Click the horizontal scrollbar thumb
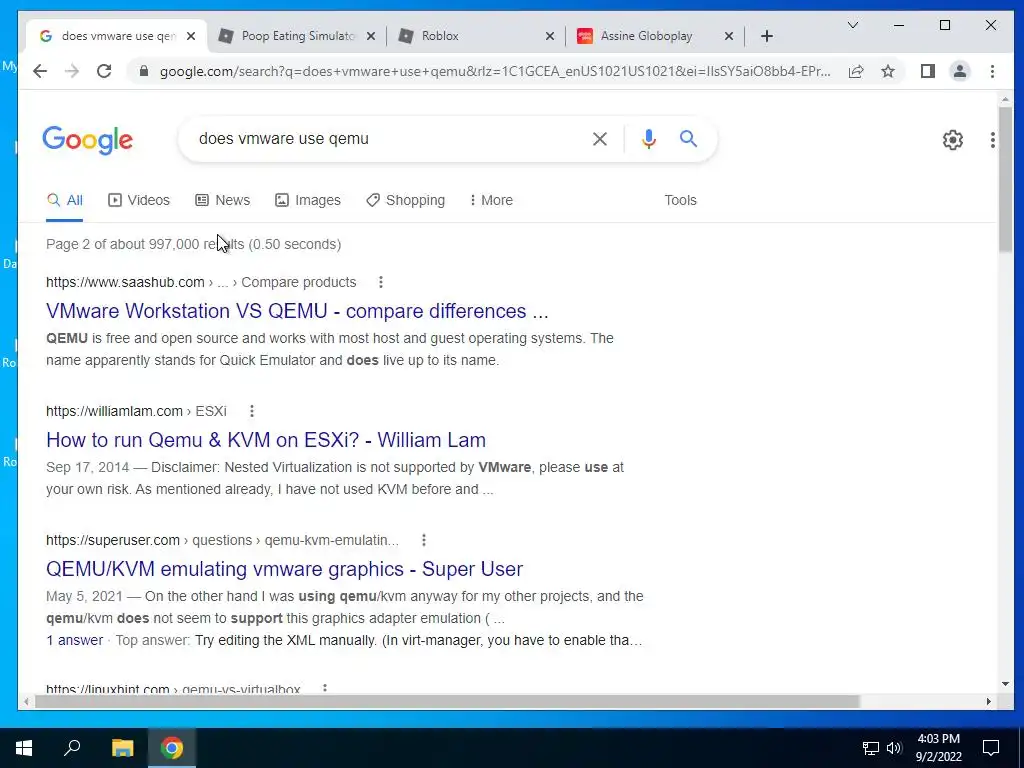The width and height of the screenshot is (1024, 768). (x=447, y=701)
